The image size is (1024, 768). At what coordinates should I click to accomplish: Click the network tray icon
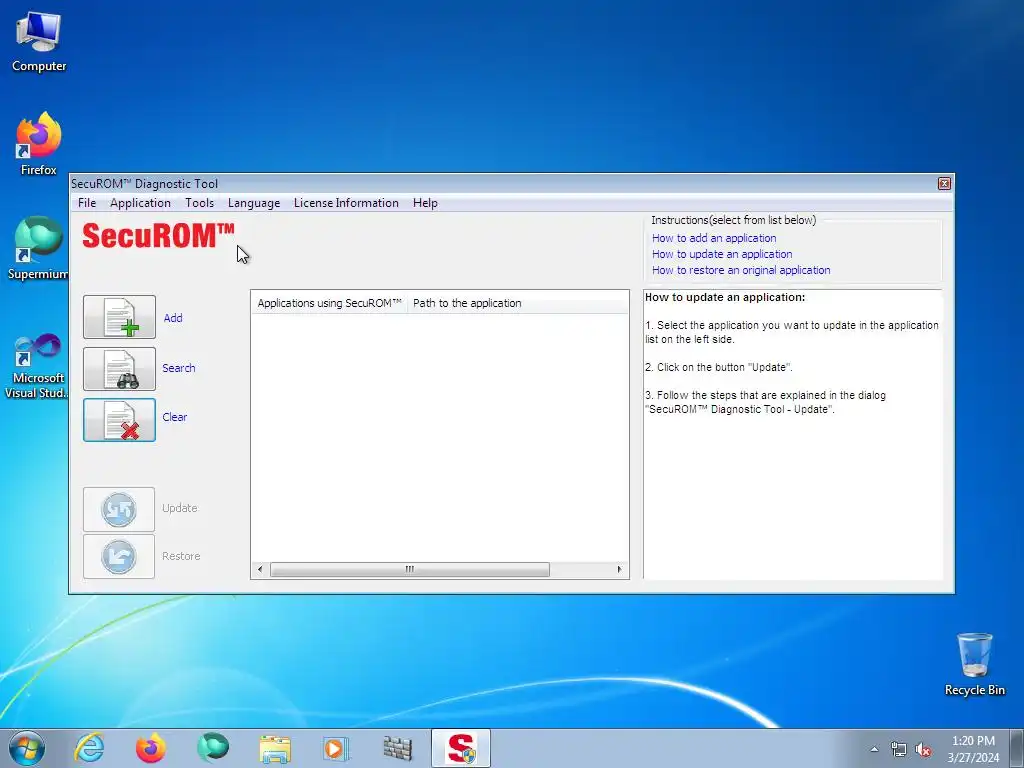(x=899, y=750)
